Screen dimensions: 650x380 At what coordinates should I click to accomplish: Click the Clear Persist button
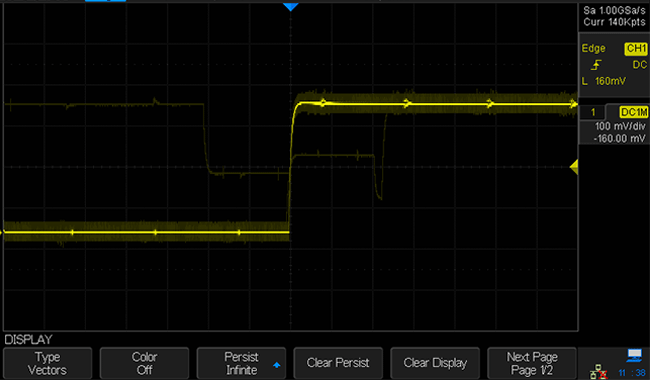[338, 363]
